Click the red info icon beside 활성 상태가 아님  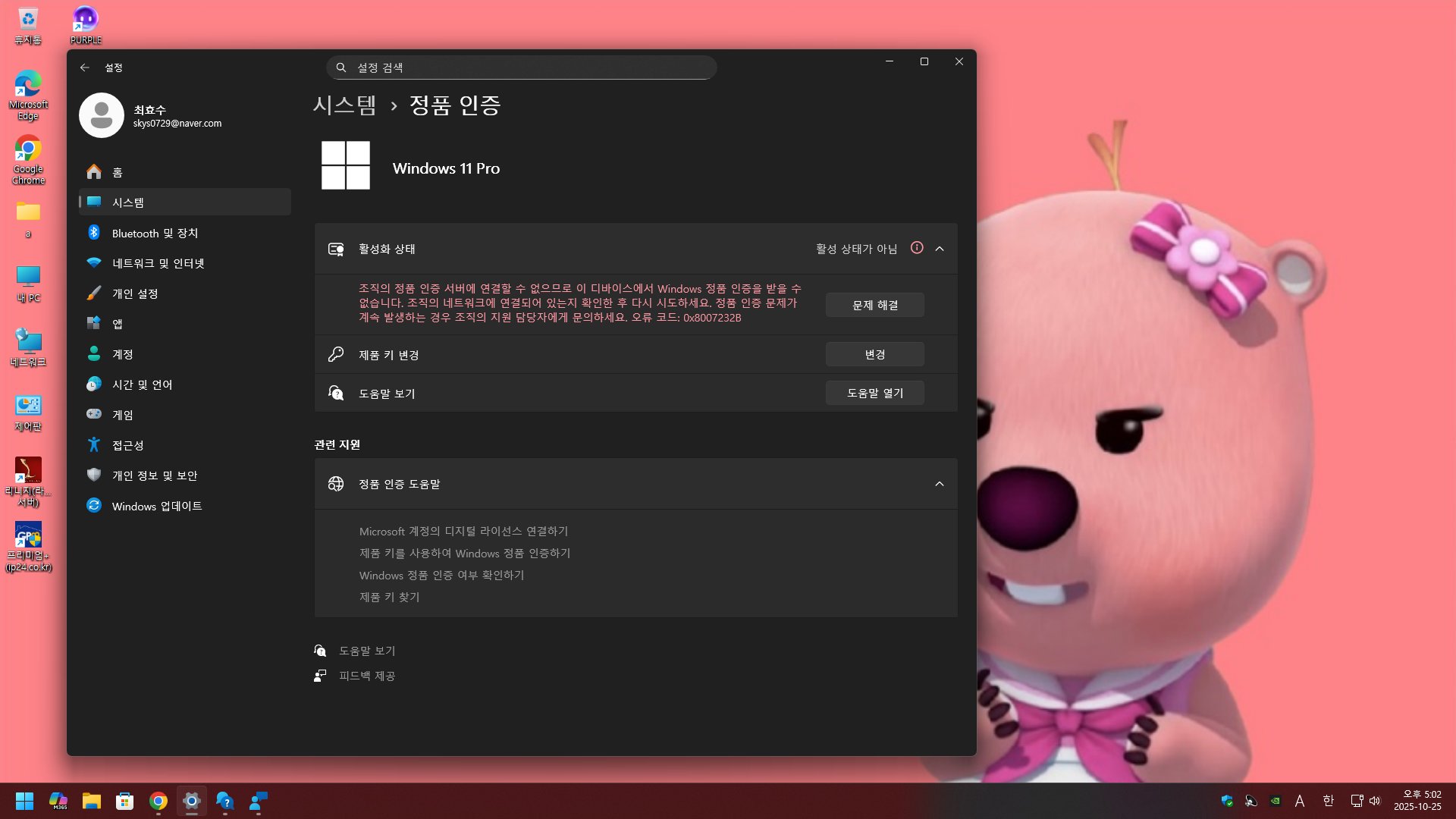coord(917,248)
